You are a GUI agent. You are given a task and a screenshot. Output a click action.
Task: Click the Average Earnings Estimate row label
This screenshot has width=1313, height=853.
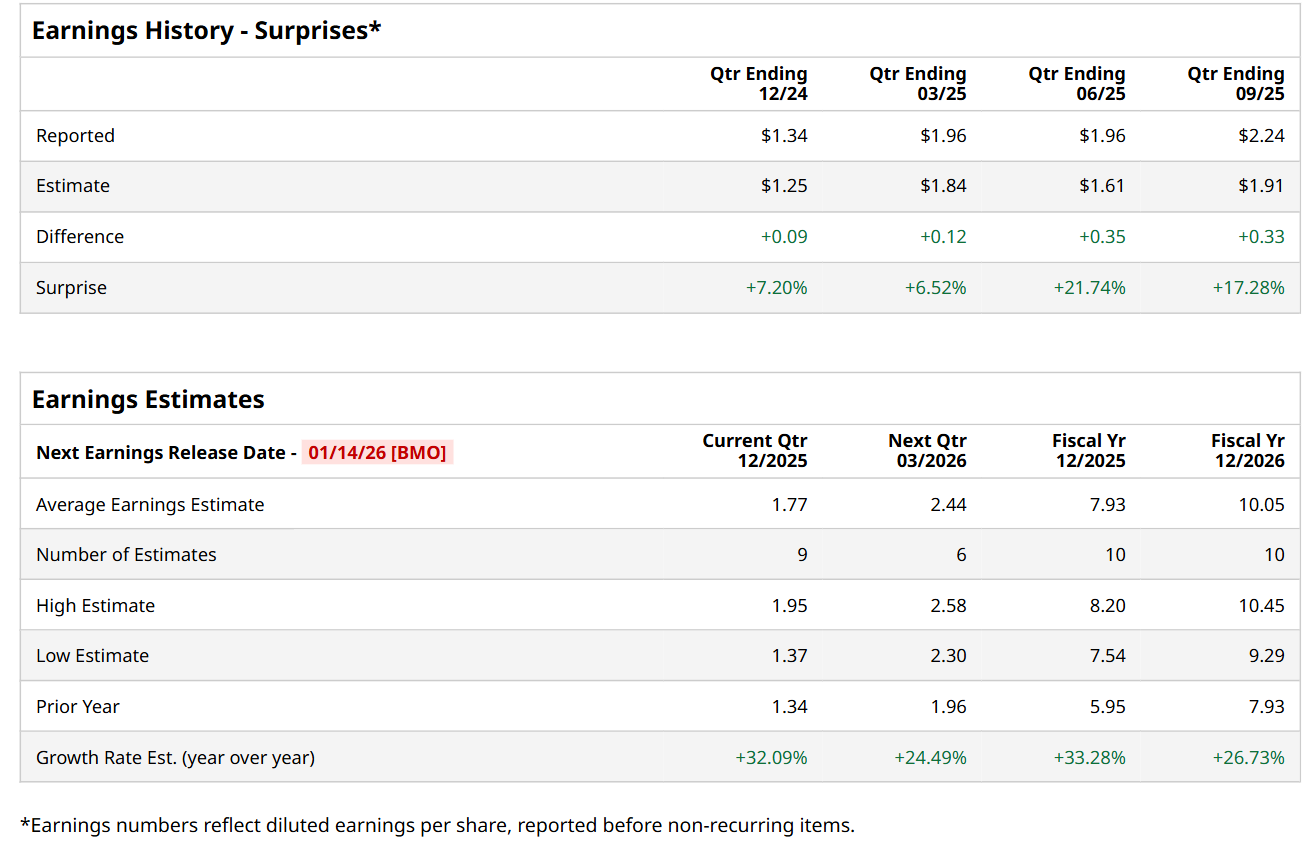150,505
